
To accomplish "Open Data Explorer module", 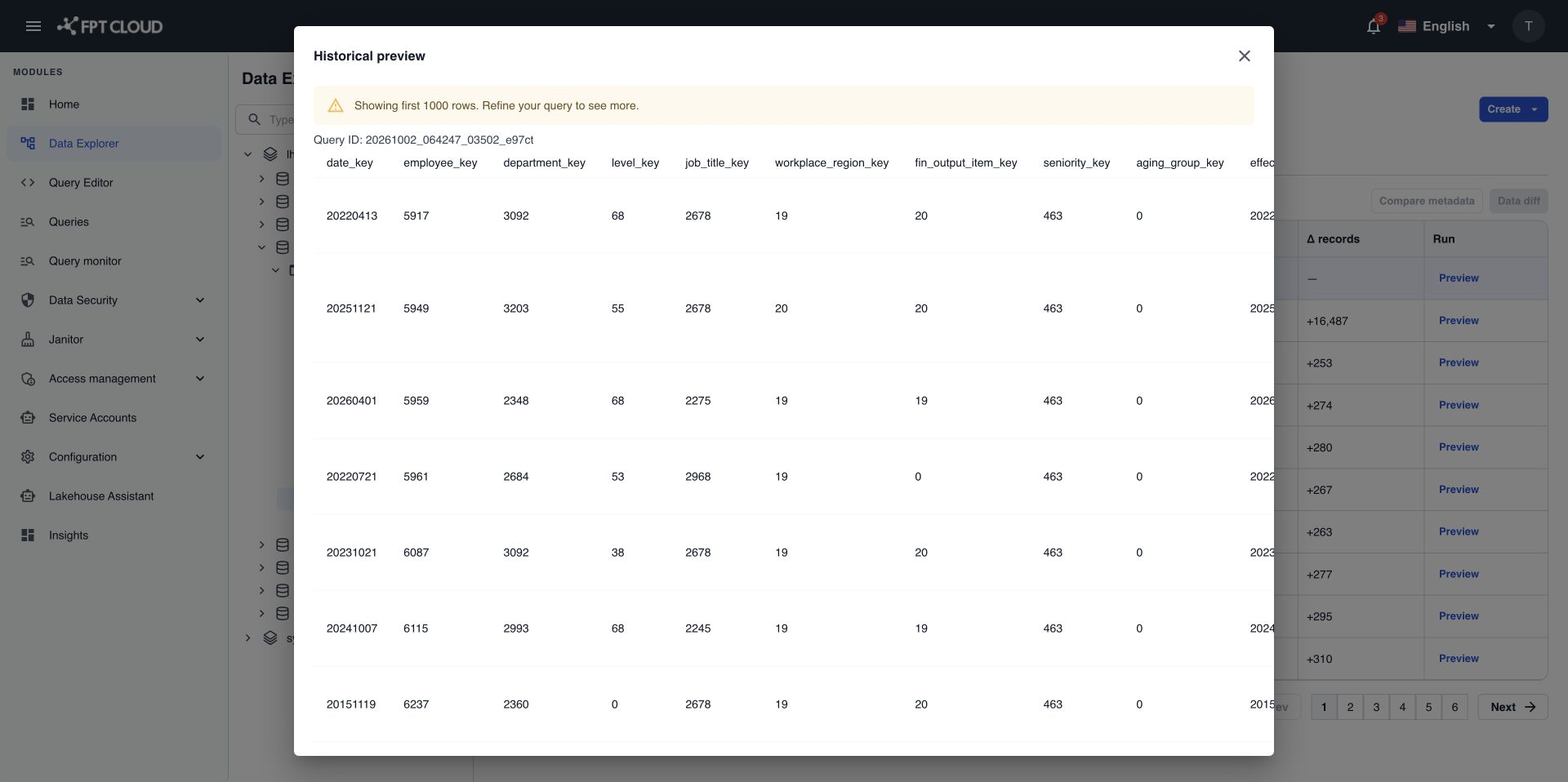I will [114, 144].
